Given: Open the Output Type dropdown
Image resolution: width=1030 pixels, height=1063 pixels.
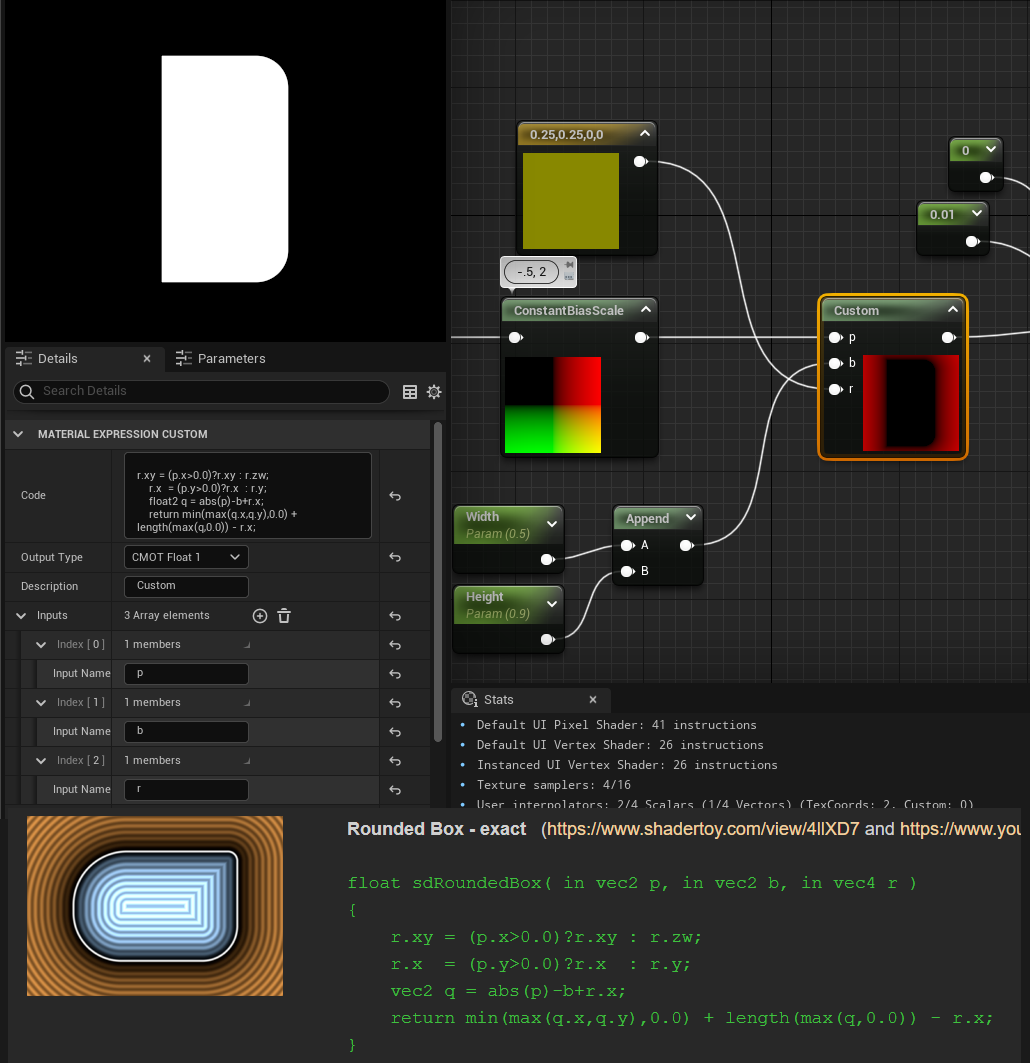Looking at the screenshot, I should (186, 557).
